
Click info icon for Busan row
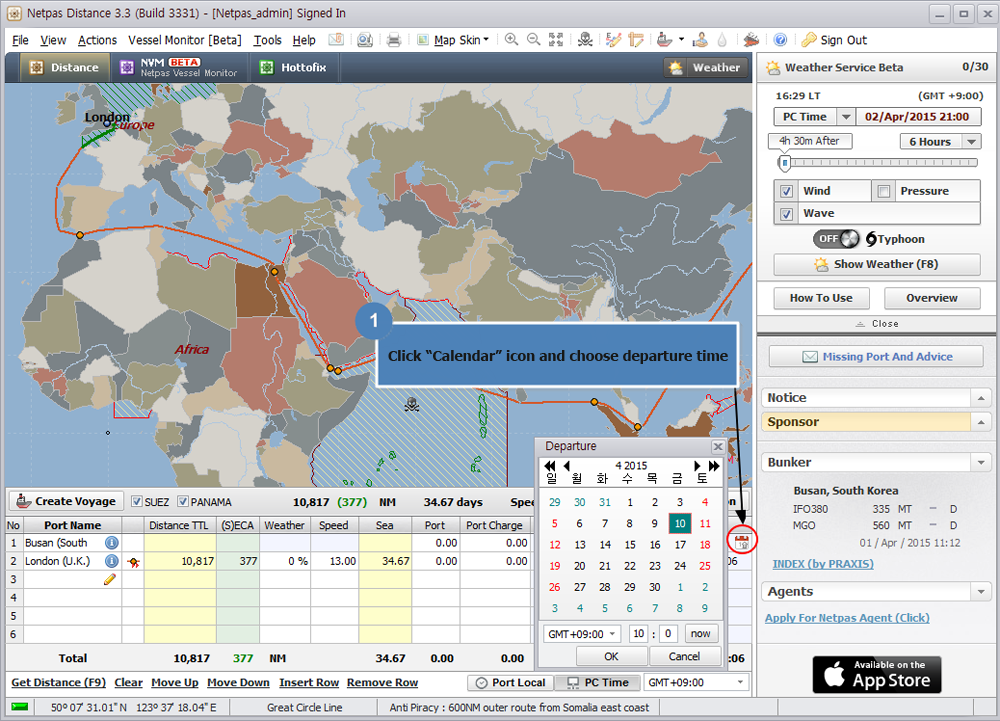tap(112, 543)
